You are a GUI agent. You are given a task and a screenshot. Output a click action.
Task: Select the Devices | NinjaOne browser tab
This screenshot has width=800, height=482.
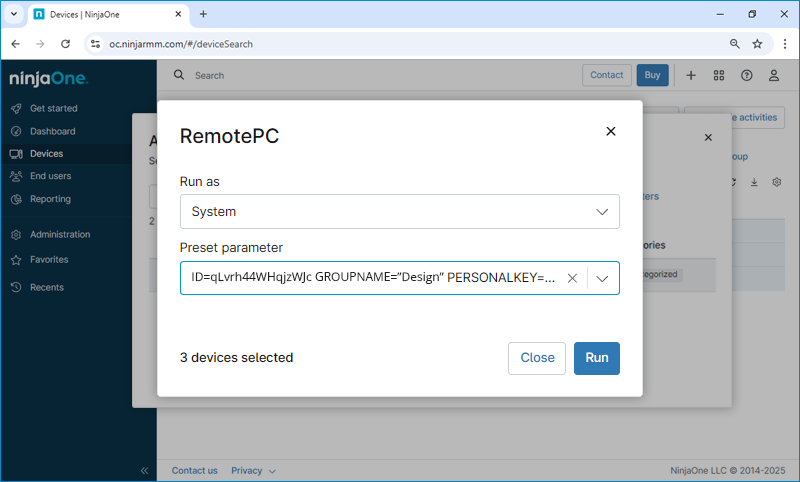pos(108,14)
